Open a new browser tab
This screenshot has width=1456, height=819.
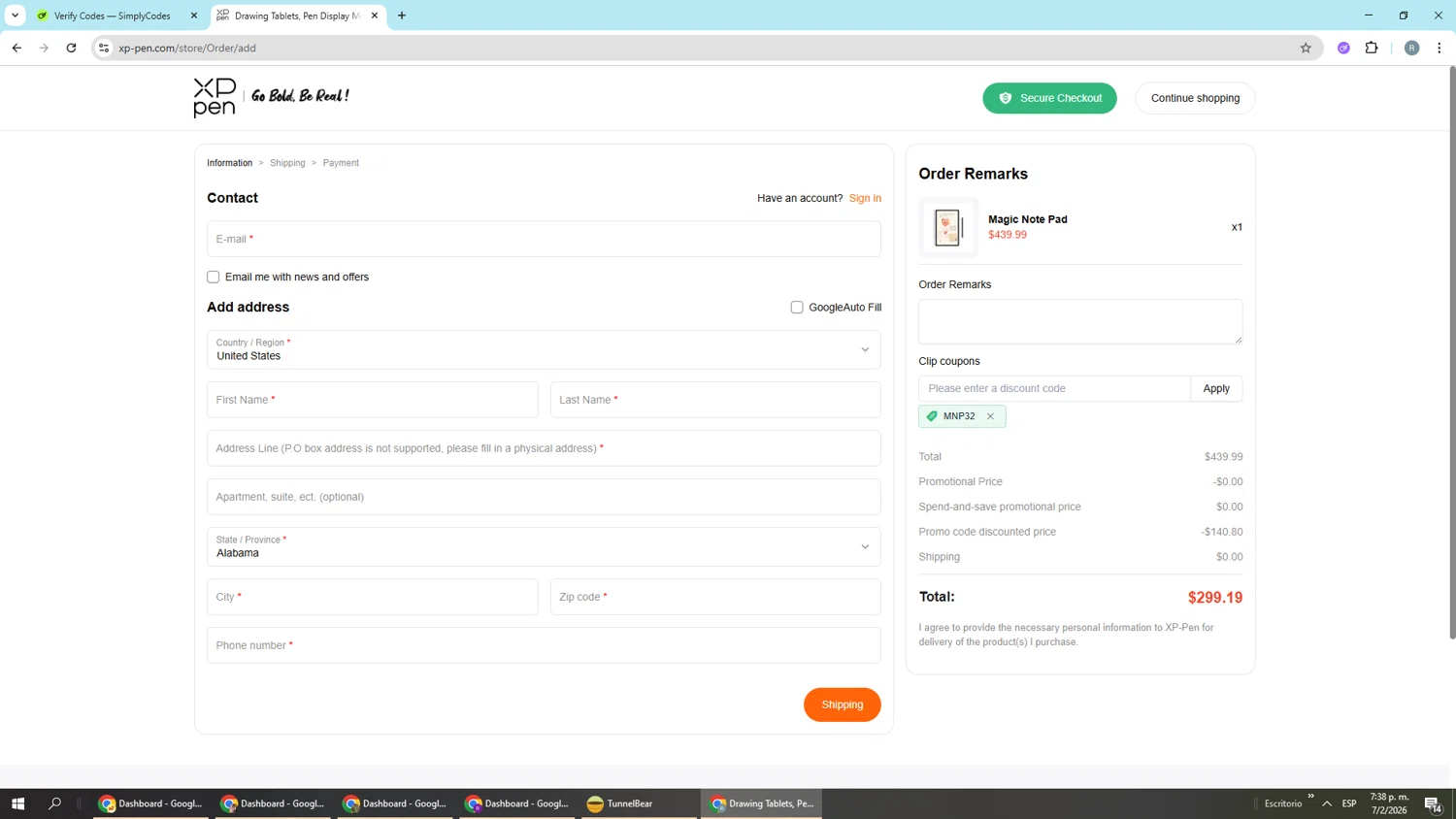point(402,16)
